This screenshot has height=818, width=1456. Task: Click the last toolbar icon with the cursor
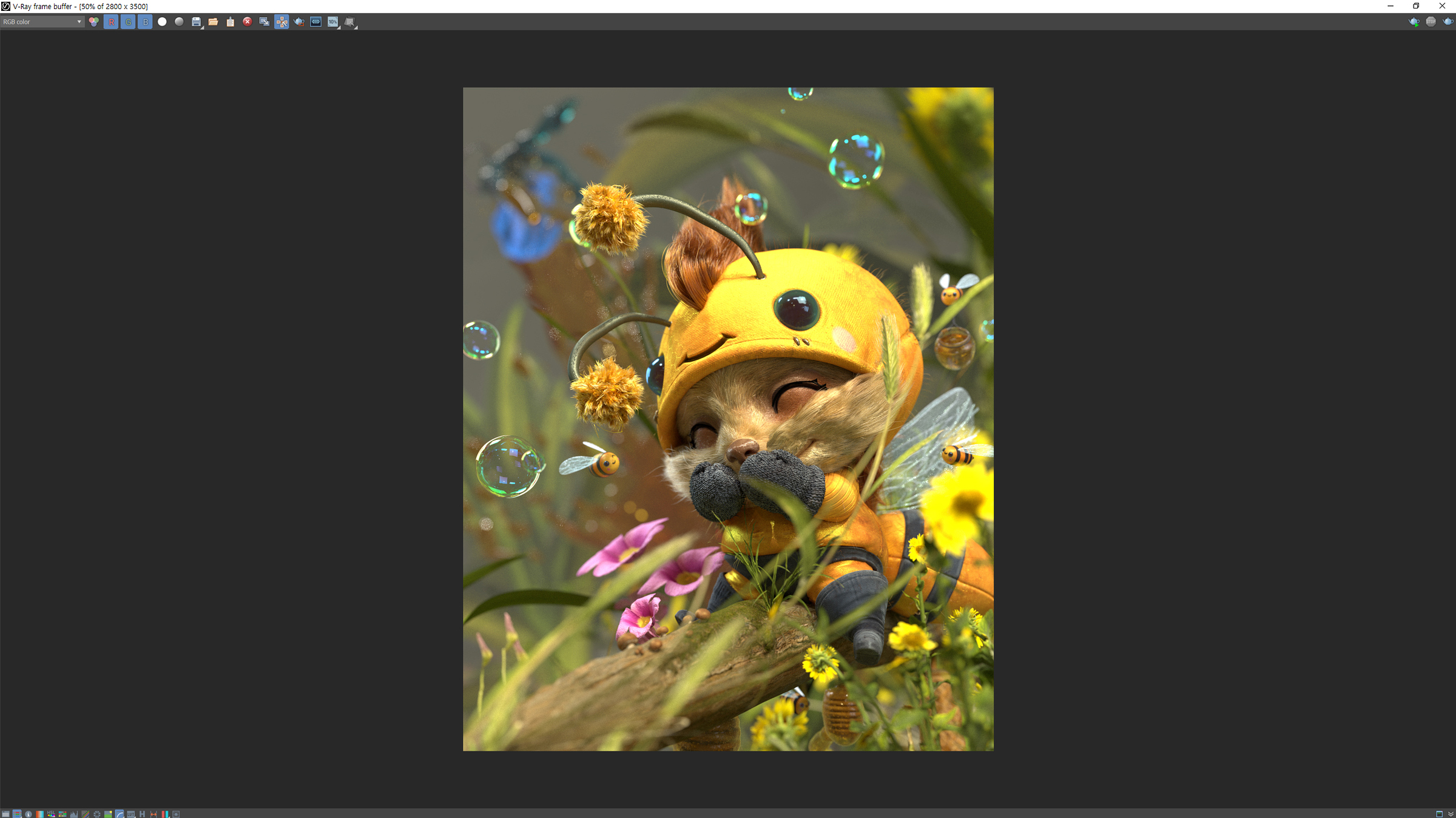(x=350, y=22)
